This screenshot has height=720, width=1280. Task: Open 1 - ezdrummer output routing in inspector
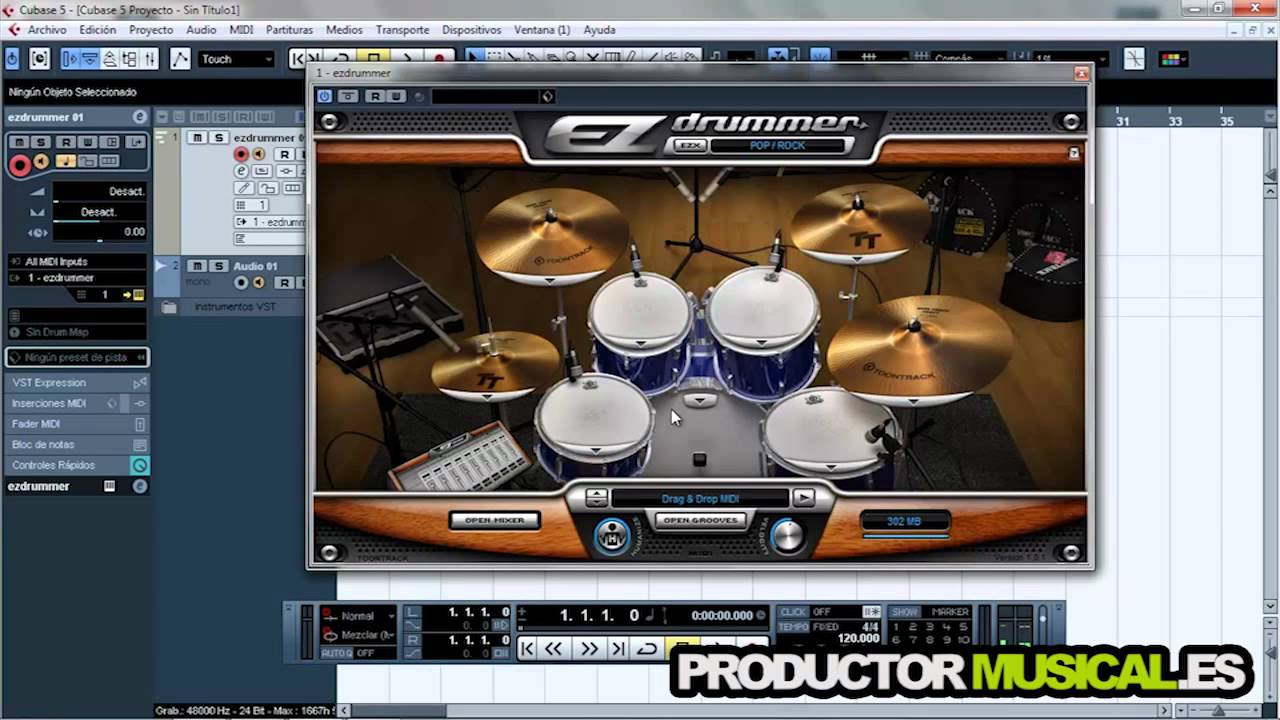pyautogui.click(x=77, y=278)
